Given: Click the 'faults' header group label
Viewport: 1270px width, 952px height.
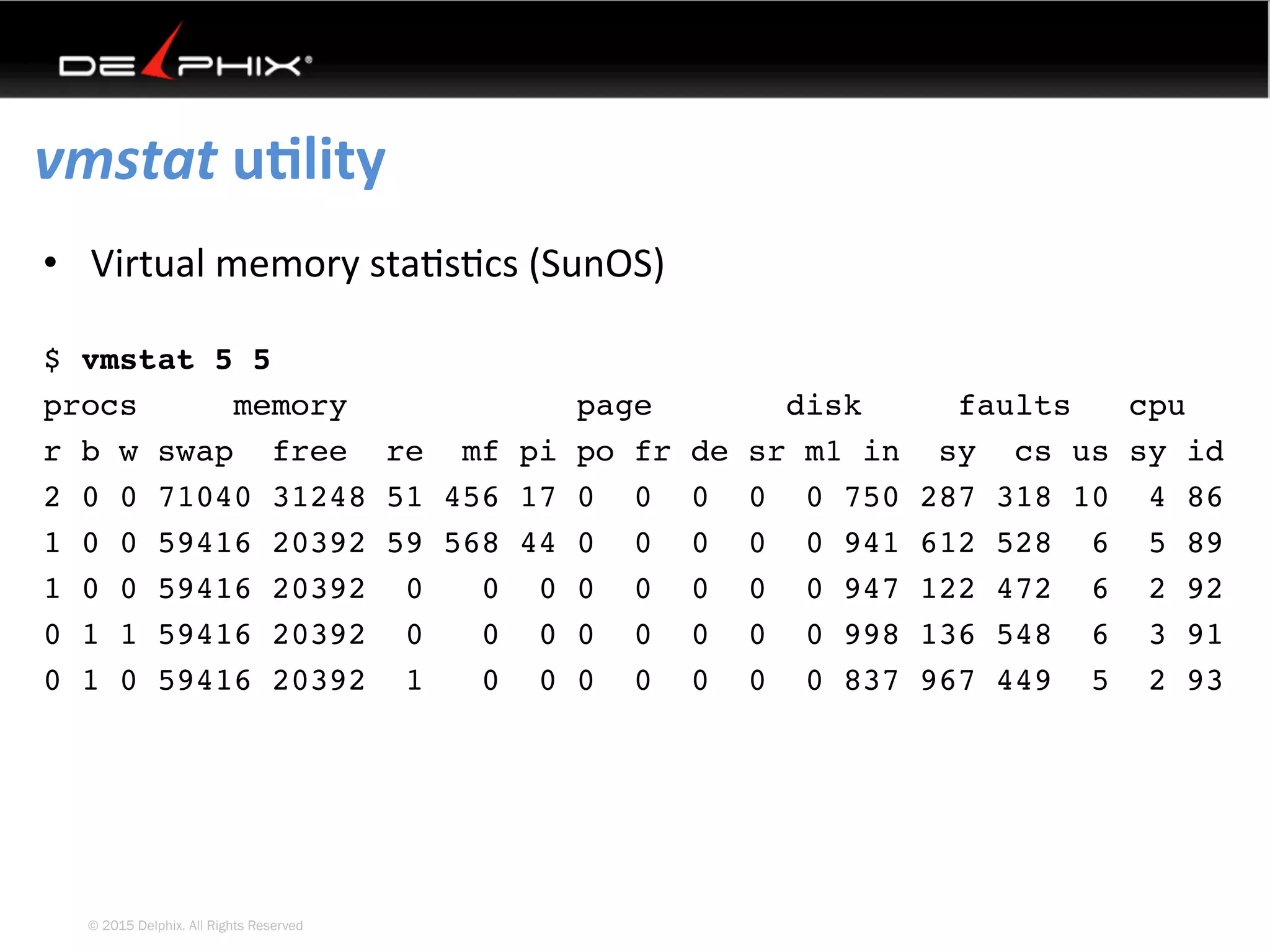Looking at the screenshot, I should click(x=1014, y=405).
